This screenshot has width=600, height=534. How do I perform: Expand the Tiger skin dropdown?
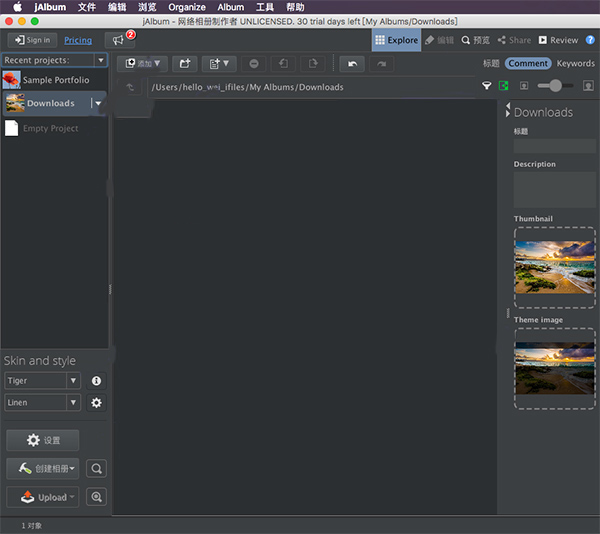point(73,381)
